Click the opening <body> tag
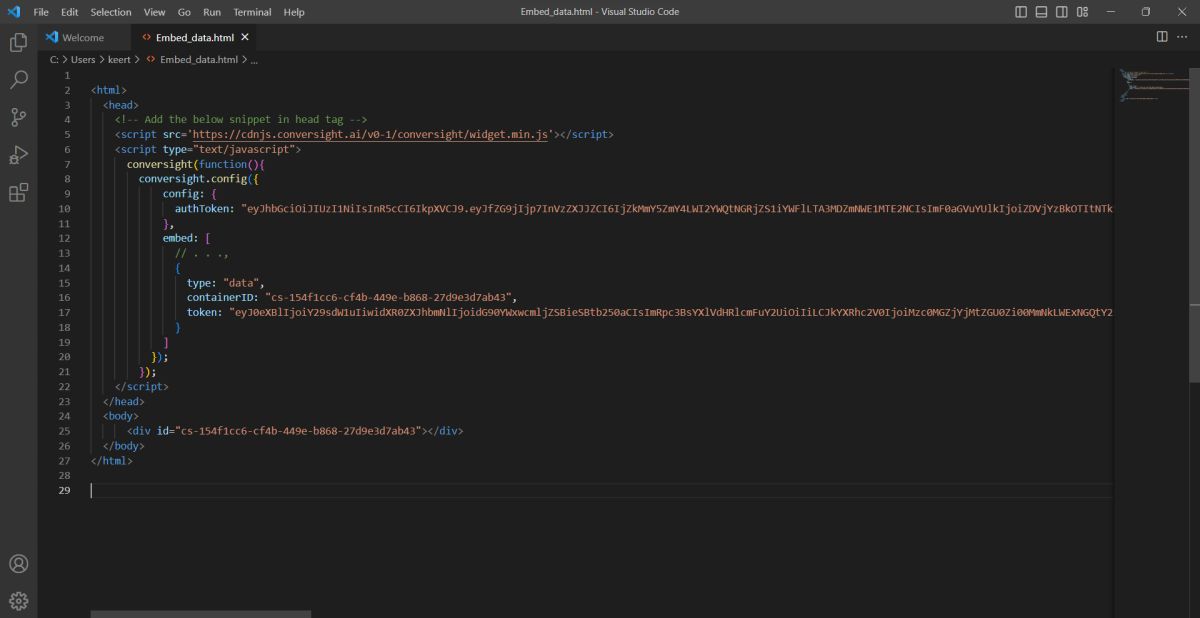 pos(121,416)
